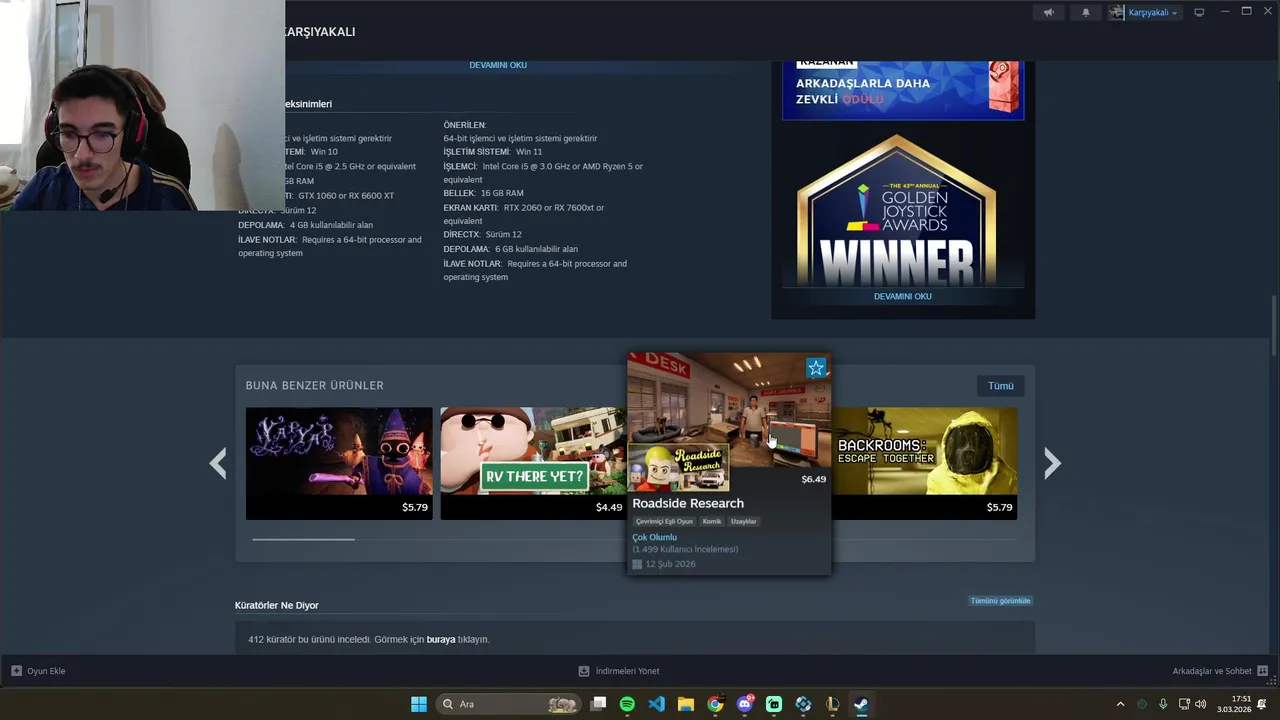Click the Steam taskbar icon

[861, 704]
